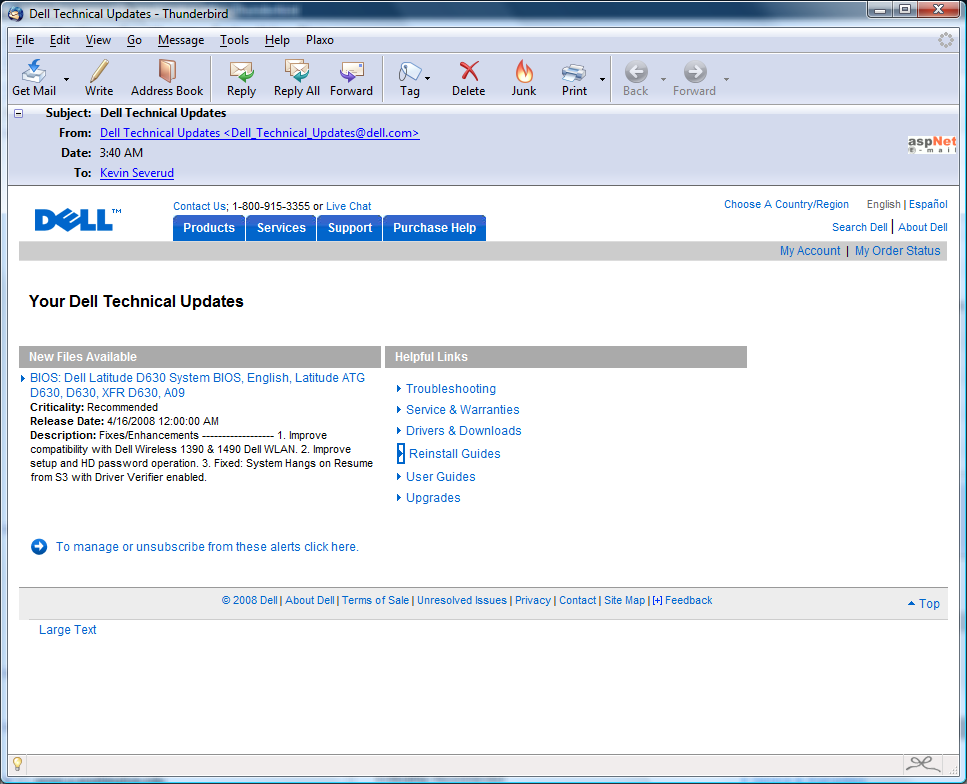The image size is (967, 784).
Task: Collapse the message header with minus box
Action: click(x=19, y=113)
